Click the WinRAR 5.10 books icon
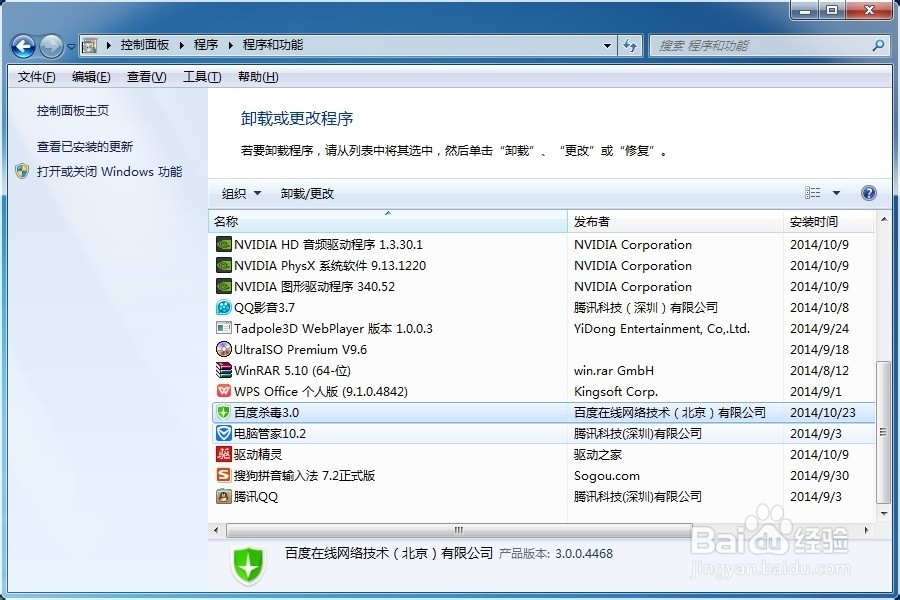This screenshot has width=900, height=600. coord(223,370)
